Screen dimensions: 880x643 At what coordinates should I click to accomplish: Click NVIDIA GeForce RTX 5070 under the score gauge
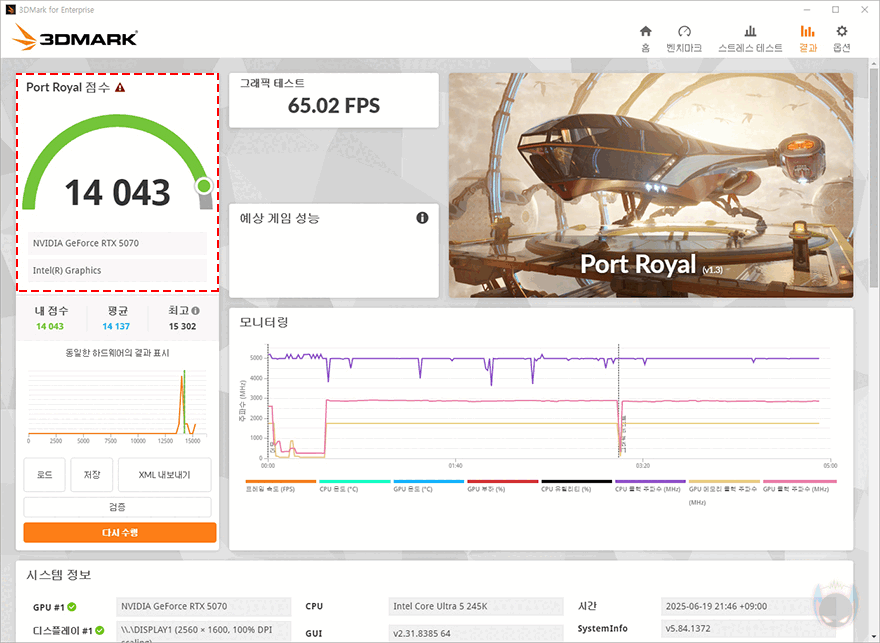pyautogui.click(x=117, y=243)
